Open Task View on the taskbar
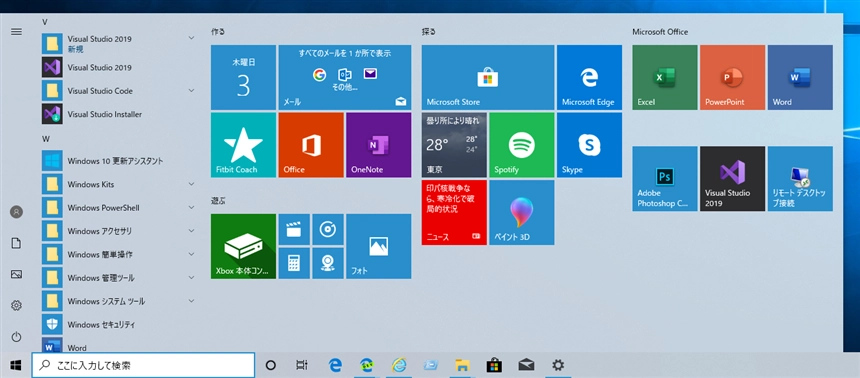Image resolution: width=860 pixels, height=378 pixels. [301, 365]
